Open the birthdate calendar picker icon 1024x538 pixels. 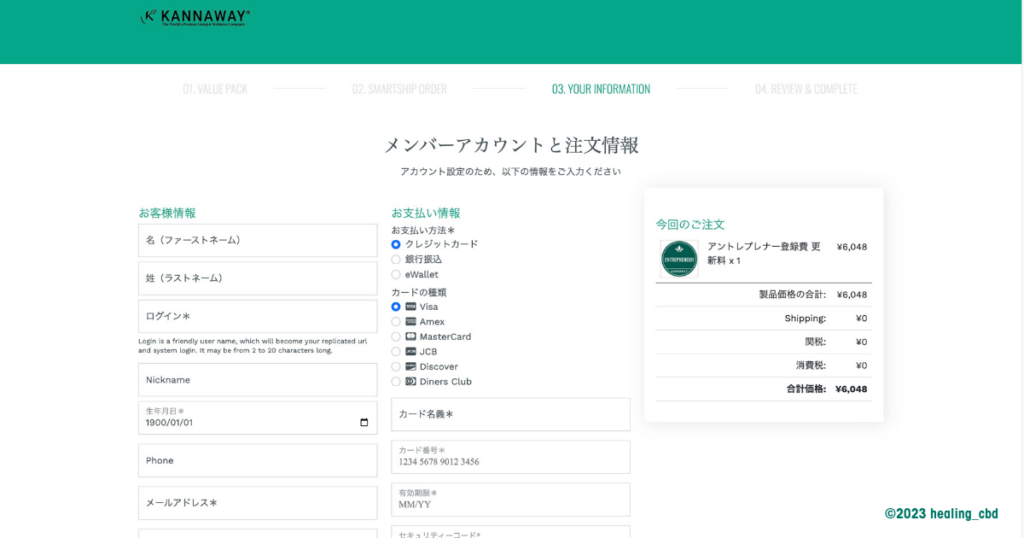pyautogui.click(x=364, y=422)
